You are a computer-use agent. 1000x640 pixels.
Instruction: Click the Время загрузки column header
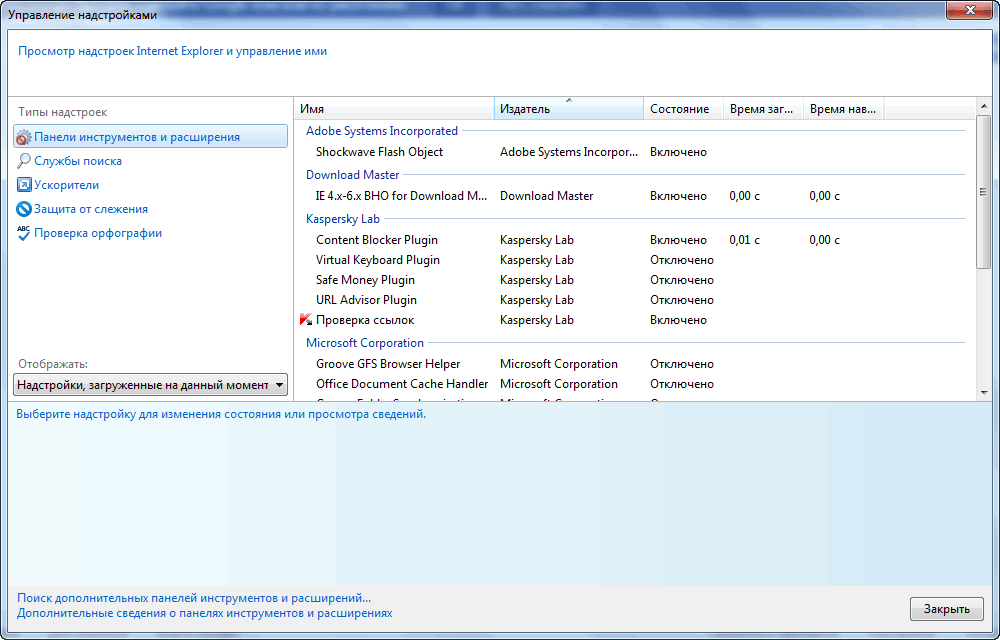[762, 109]
